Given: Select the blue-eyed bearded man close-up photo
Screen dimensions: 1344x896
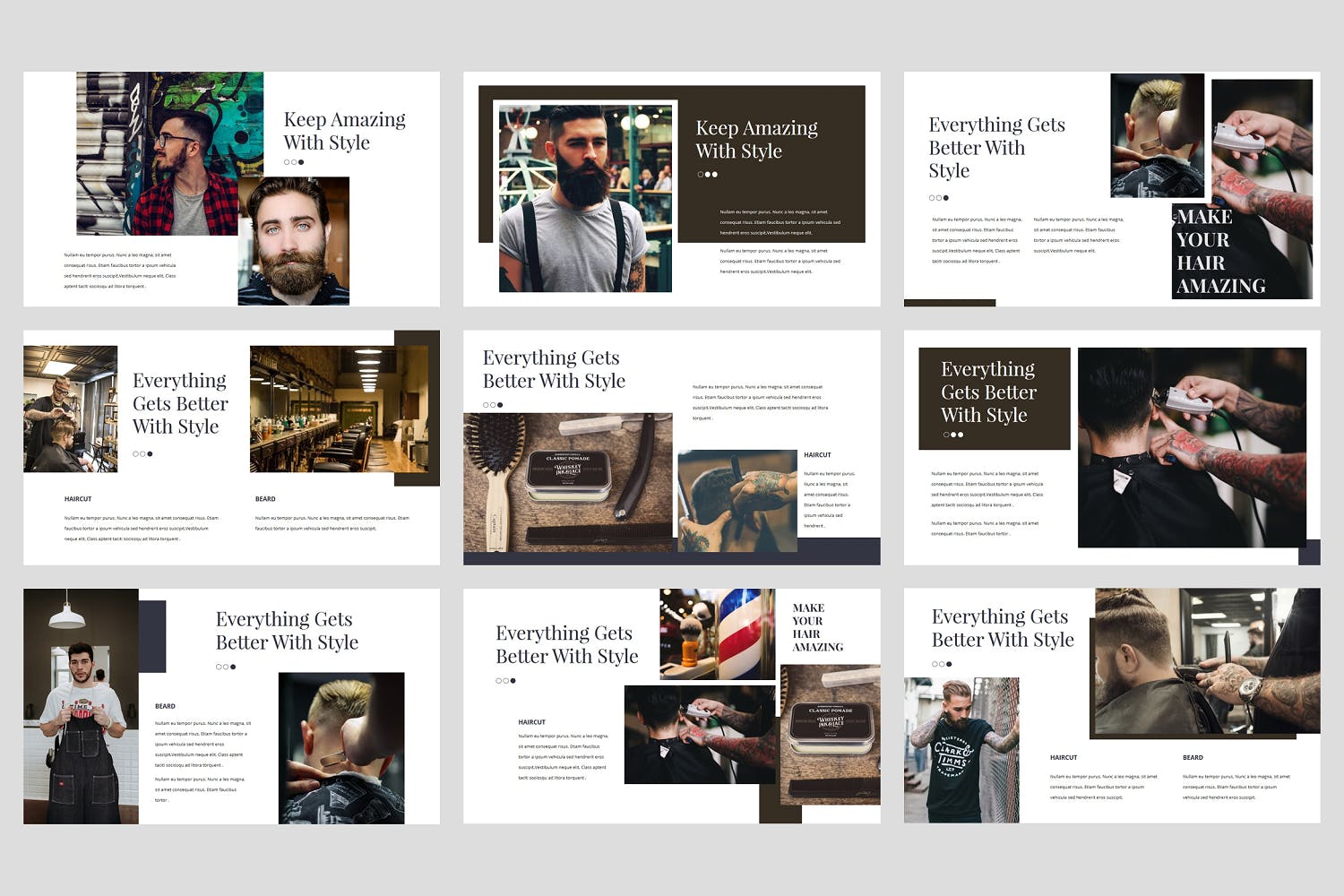Looking at the screenshot, I should (x=294, y=242).
